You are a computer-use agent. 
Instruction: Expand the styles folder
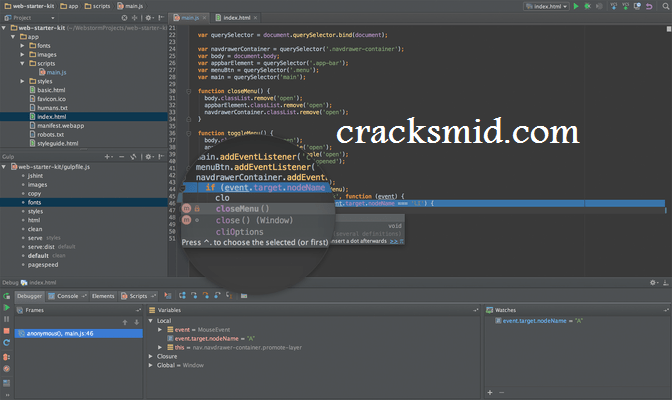pyautogui.click(x=22, y=81)
